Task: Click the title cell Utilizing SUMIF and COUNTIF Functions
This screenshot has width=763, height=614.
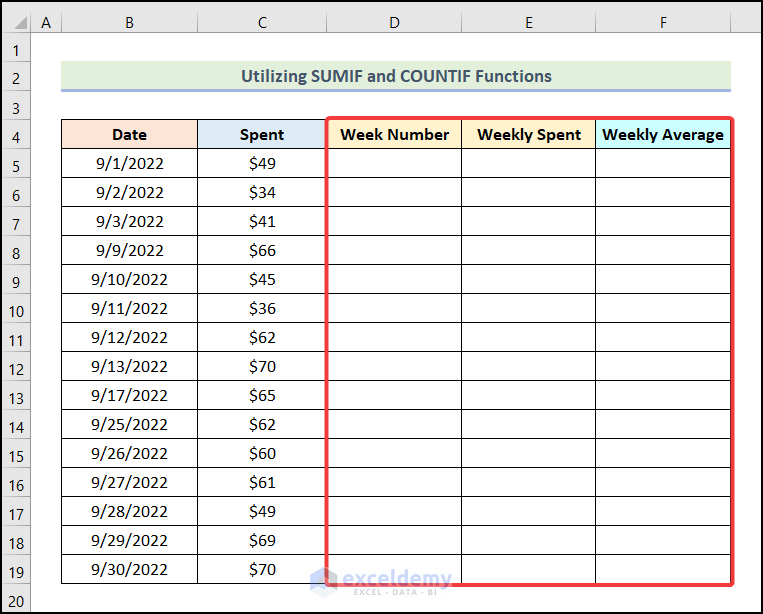Action: click(396, 76)
